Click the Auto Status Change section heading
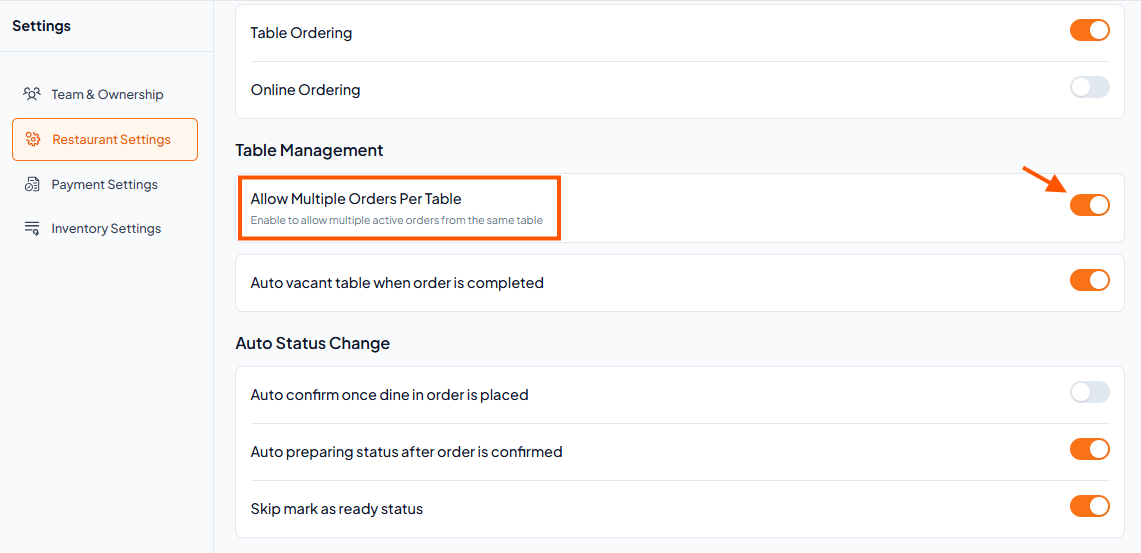This screenshot has height=553, width=1141. point(313,343)
